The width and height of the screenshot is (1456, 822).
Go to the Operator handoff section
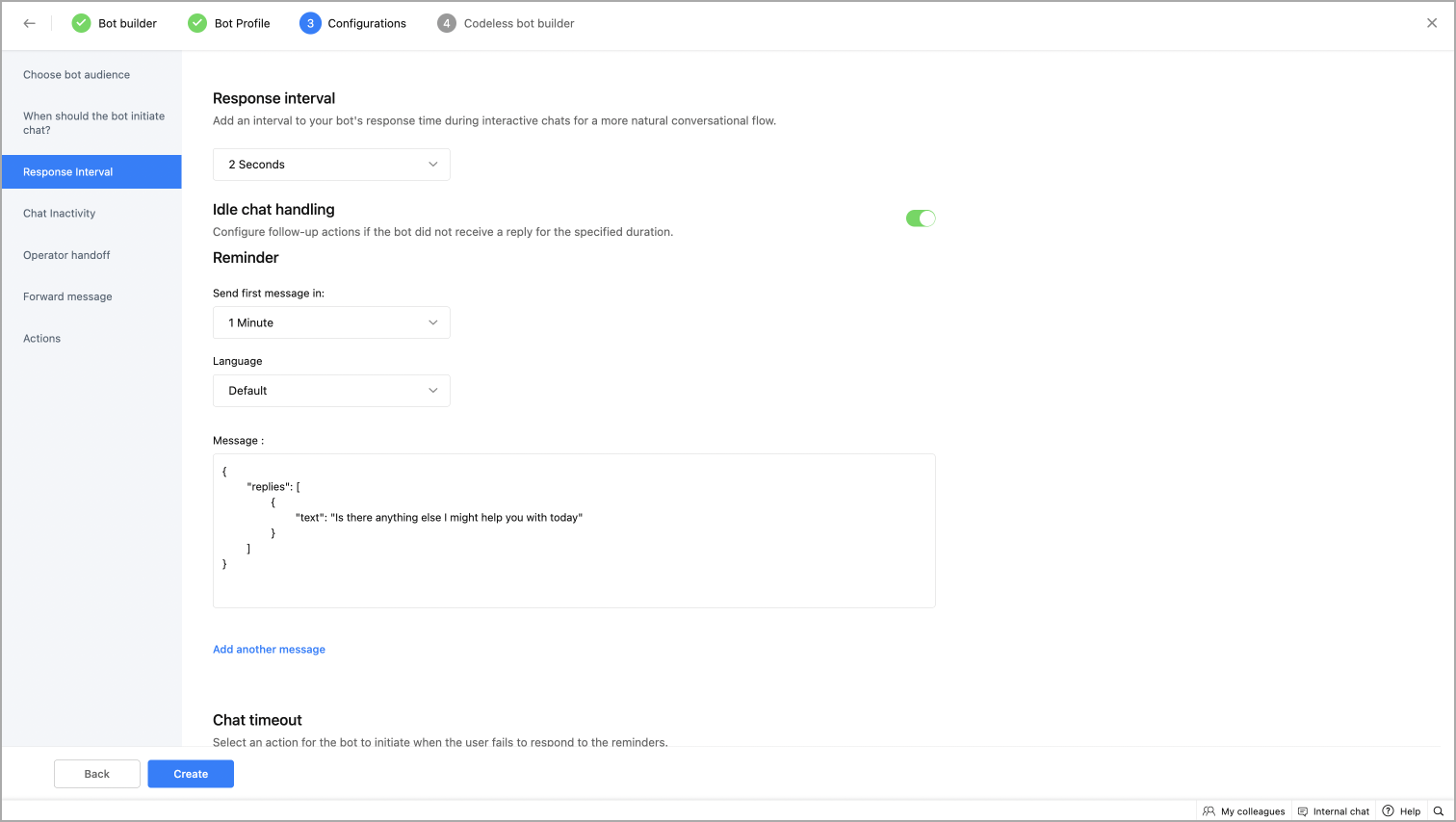point(66,255)
